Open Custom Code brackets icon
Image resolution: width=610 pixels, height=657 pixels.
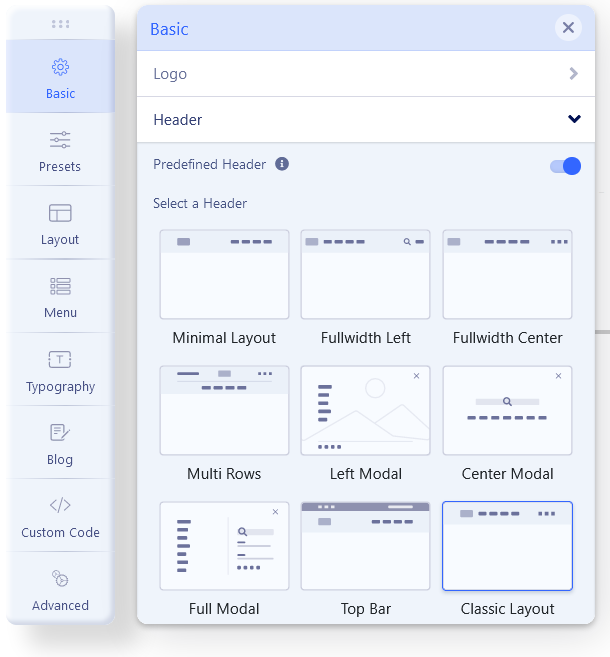click(60, 505)
